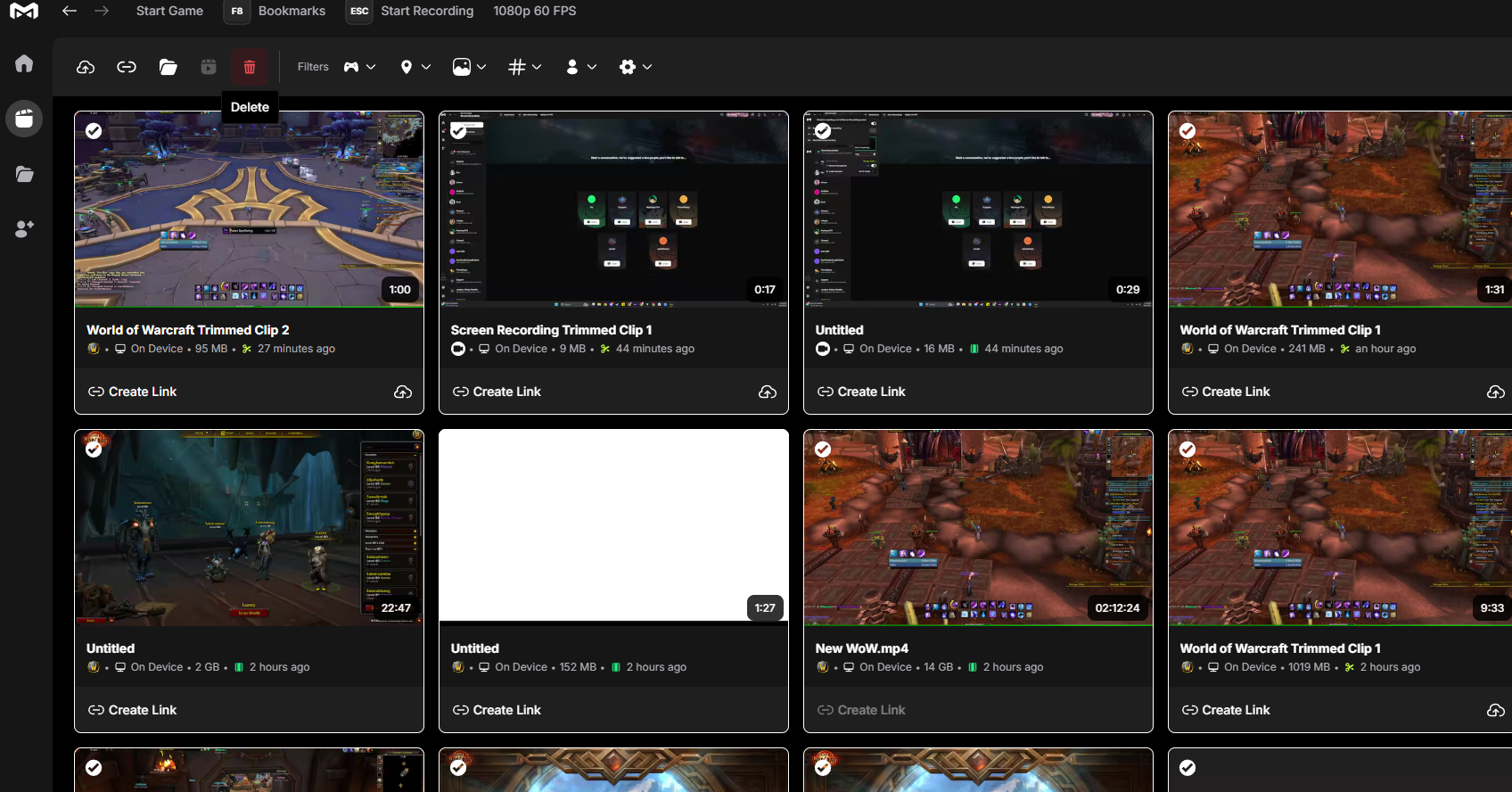Deselect the 9:33 WoW Trimmed Clip 1 checkmark
Viewport: 1512px width, 792px height.
1187,450
